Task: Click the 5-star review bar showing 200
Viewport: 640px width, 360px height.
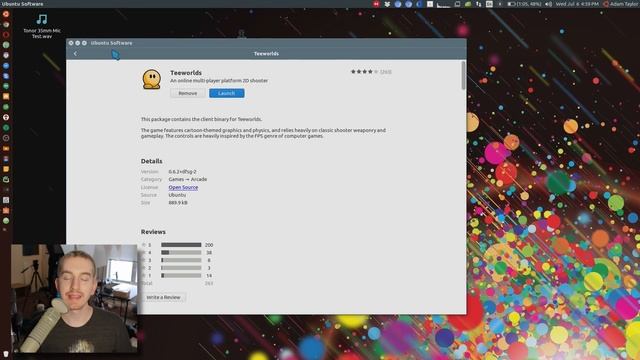Action: pos(181,245)
